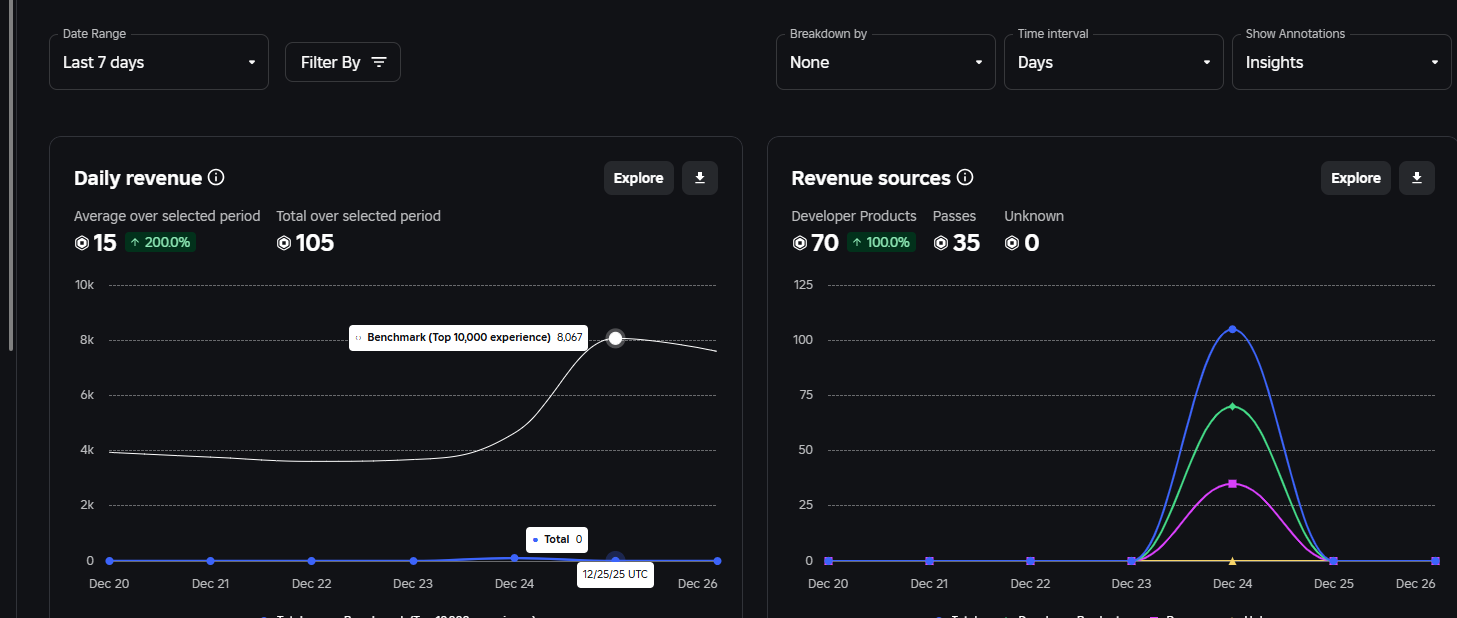Click the magenta Passes square on Dec 24

point(1232,484)
